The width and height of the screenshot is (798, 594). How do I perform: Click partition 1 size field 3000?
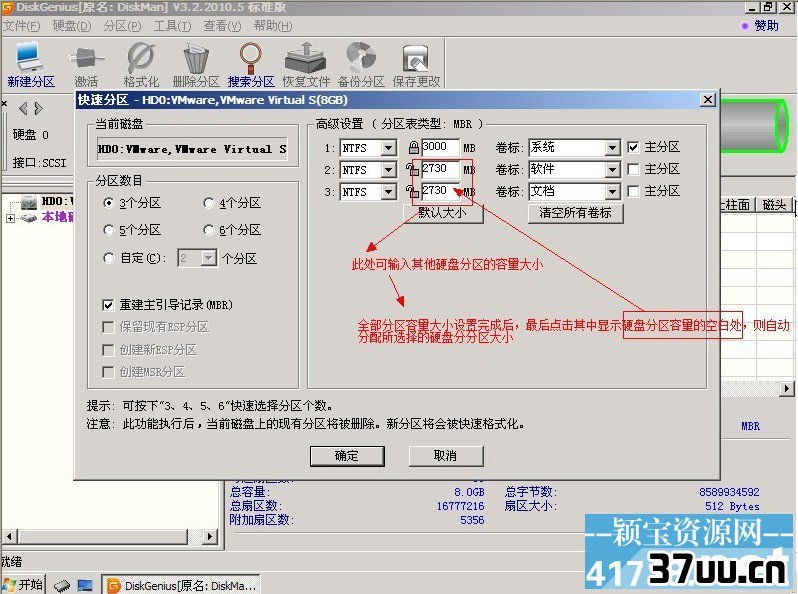(x=440, y=147)
